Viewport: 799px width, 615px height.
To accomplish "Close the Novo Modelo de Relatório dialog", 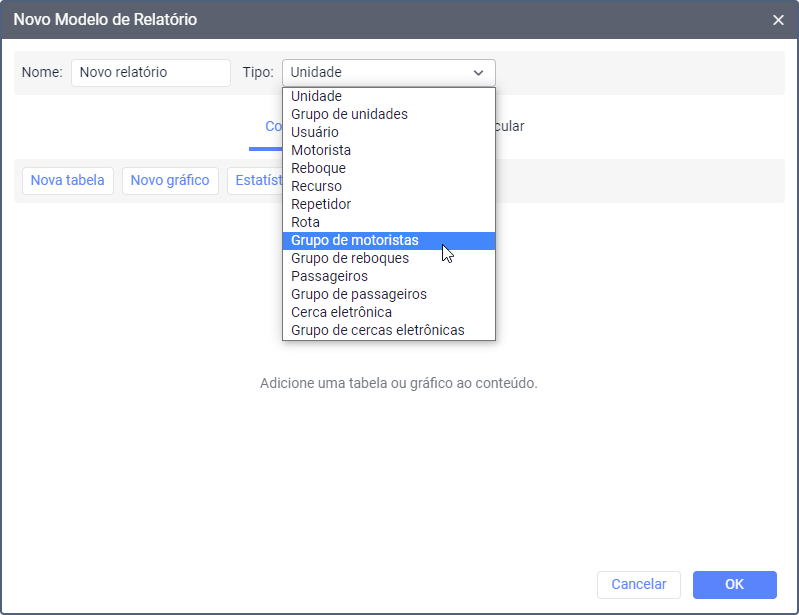I will (778, 20).
